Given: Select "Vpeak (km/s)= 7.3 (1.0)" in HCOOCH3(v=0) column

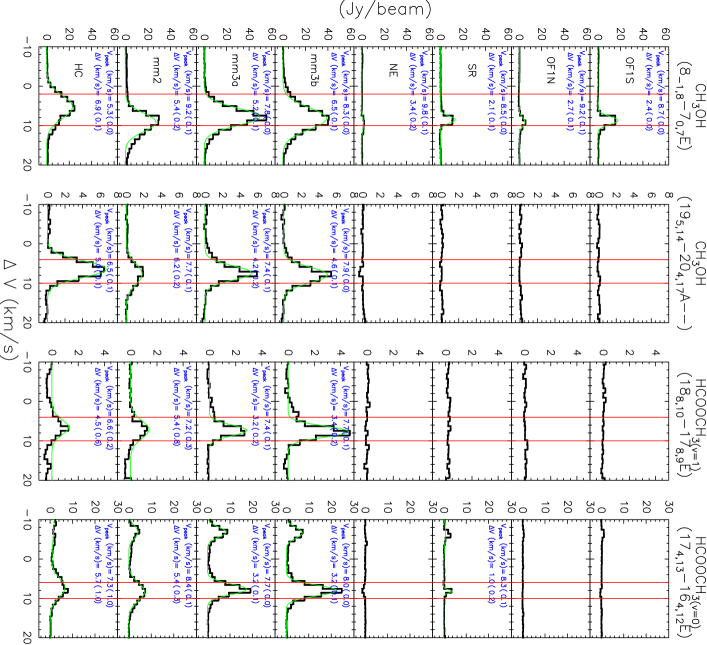Looking at the screenshot, I should click(x=110, y=566).
